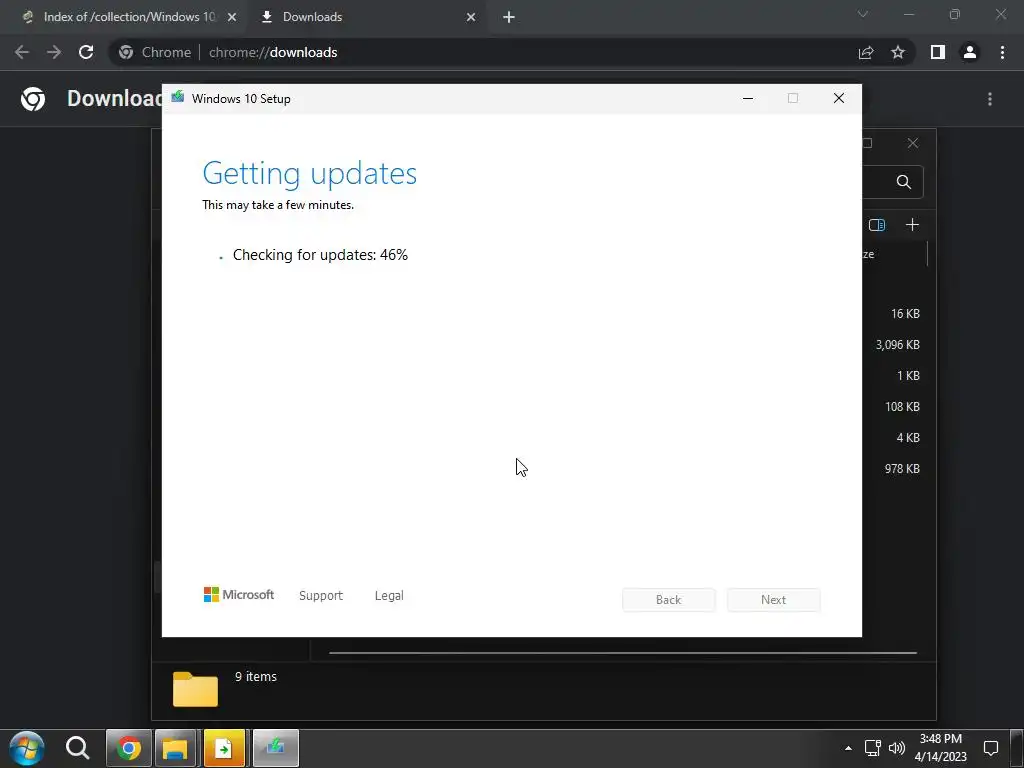
Task: Toggle the preview pane icon in file explorer
Action: point(877,225)
